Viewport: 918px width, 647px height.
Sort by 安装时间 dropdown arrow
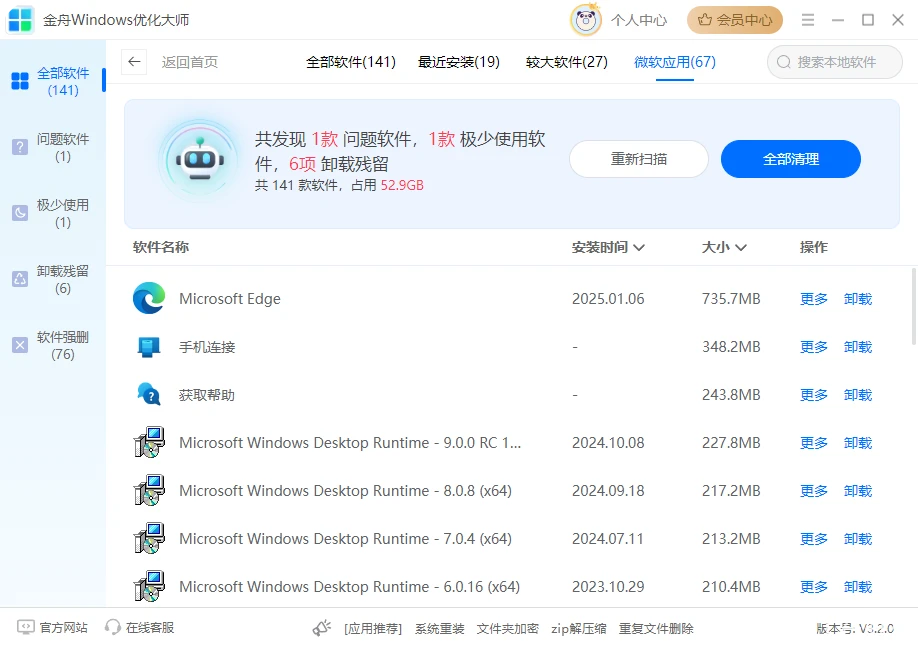click(x=639, y=248)
